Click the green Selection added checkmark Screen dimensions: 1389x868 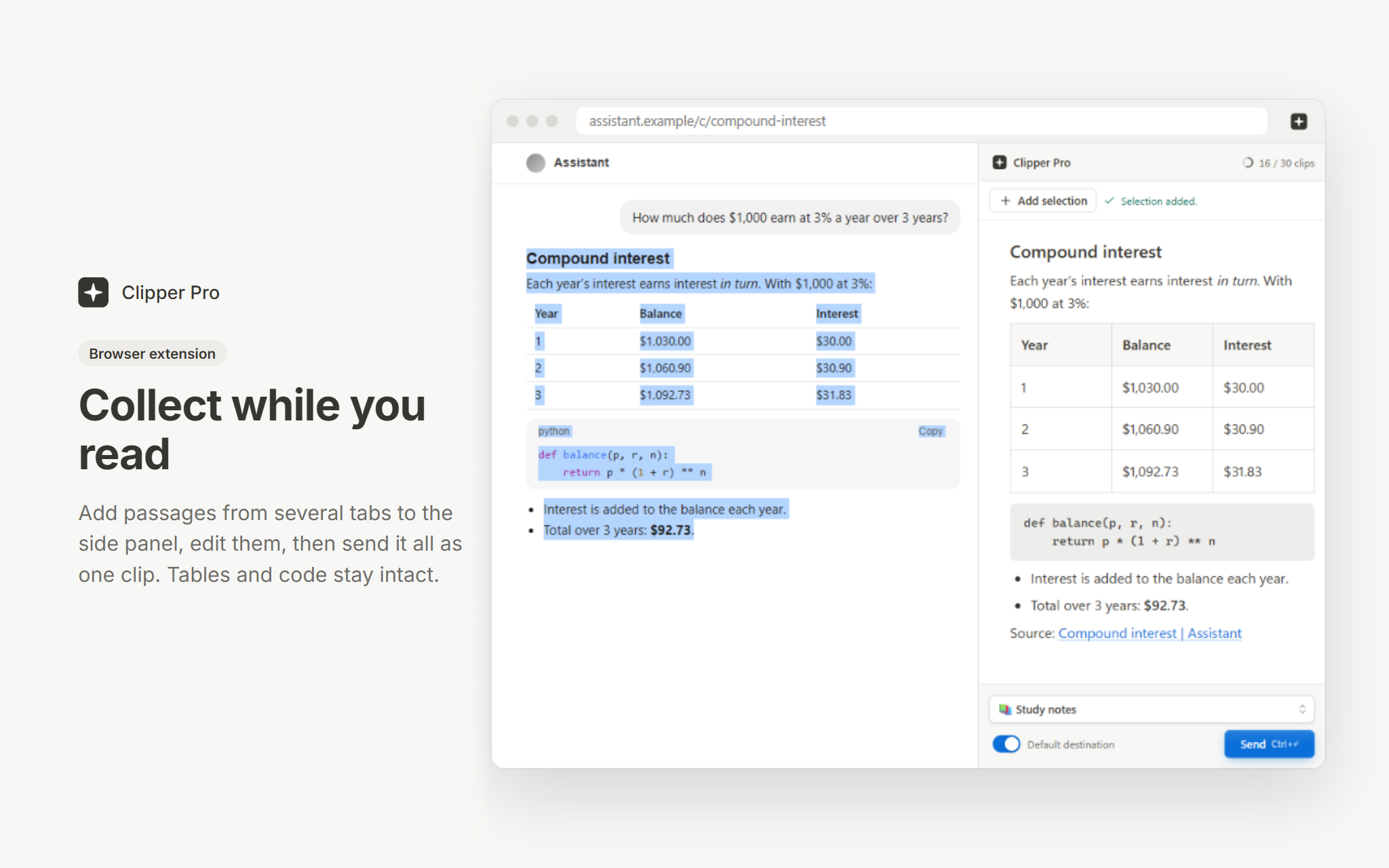pos(1110,201)
